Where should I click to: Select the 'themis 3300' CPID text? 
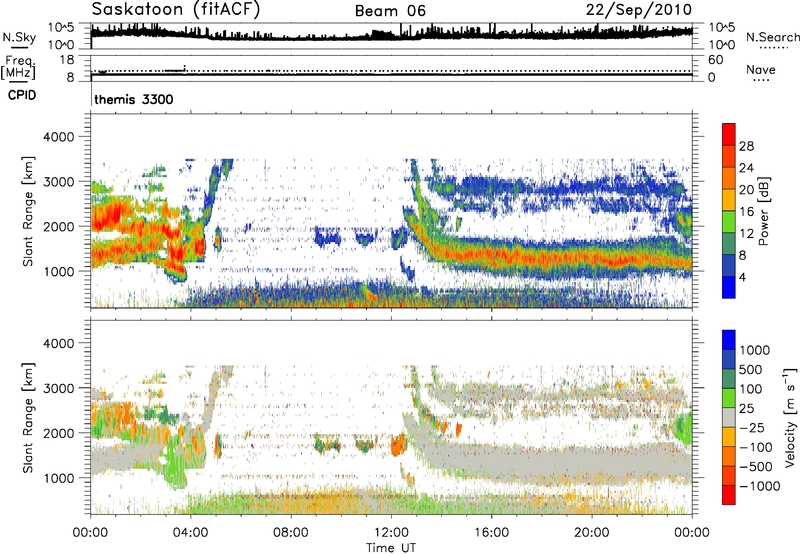134,99
